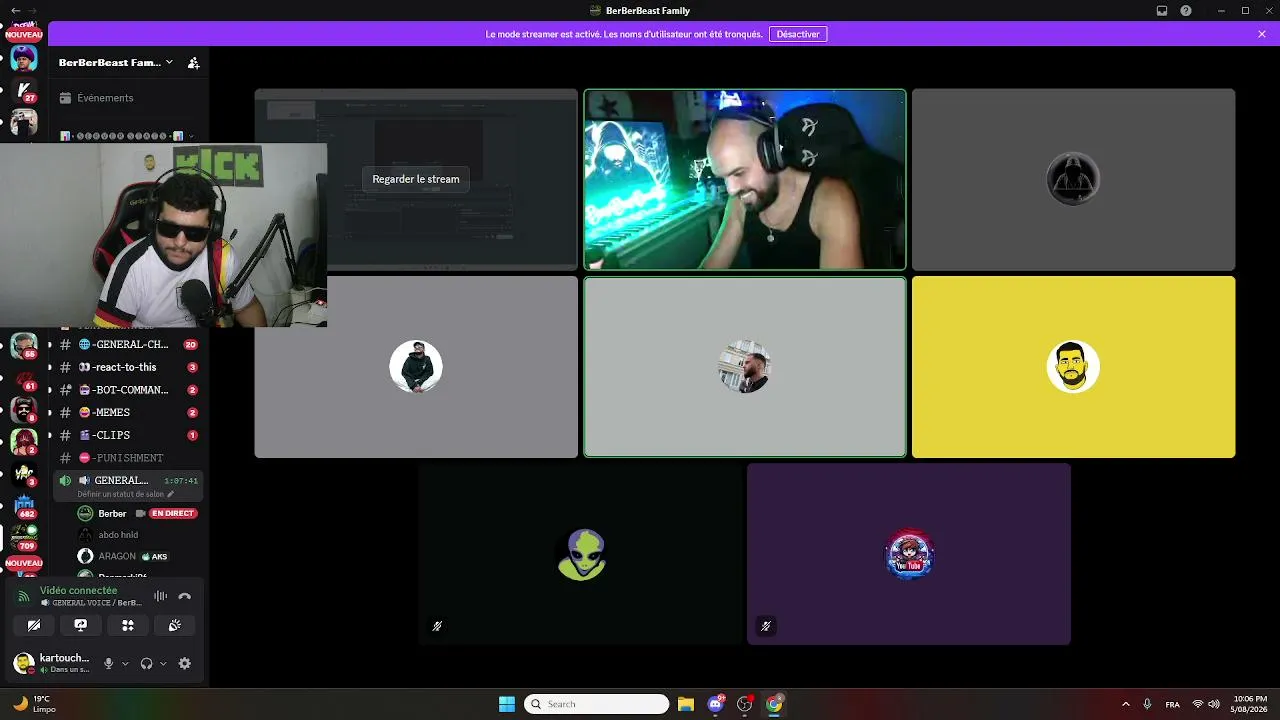Expand the BerBerBeast Family server menu

116,62
